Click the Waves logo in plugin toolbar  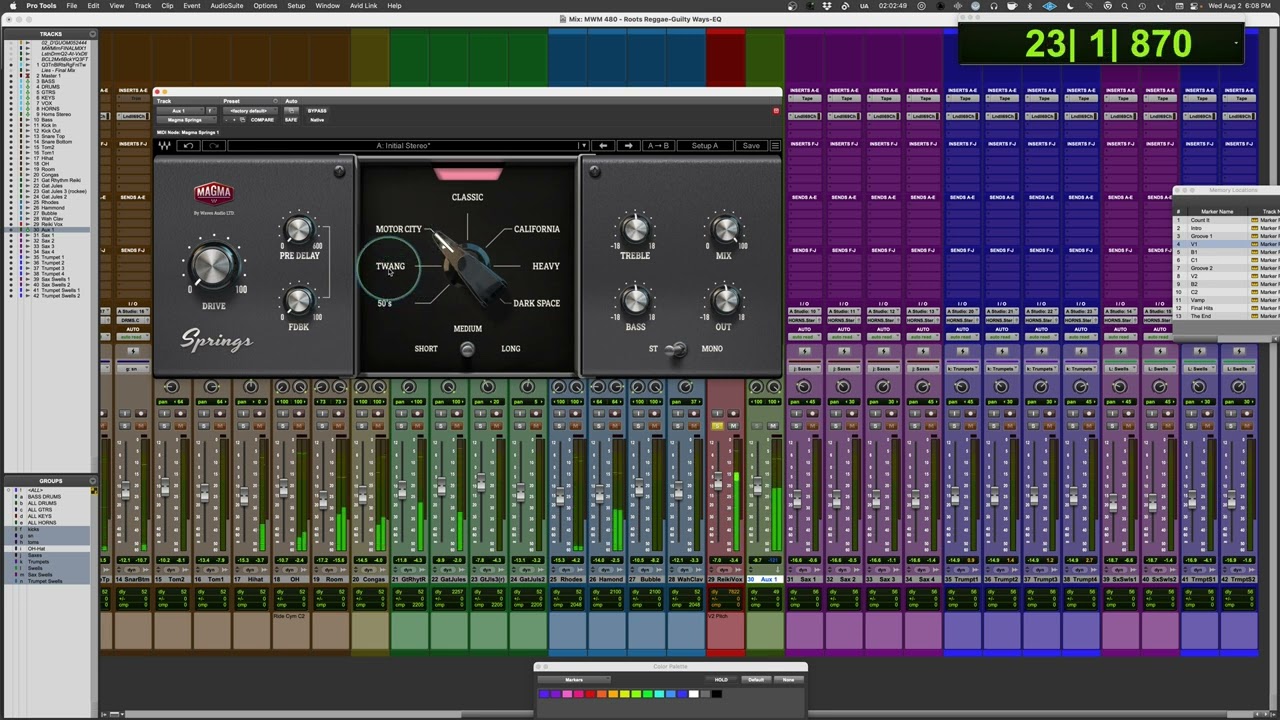(164, 146)
